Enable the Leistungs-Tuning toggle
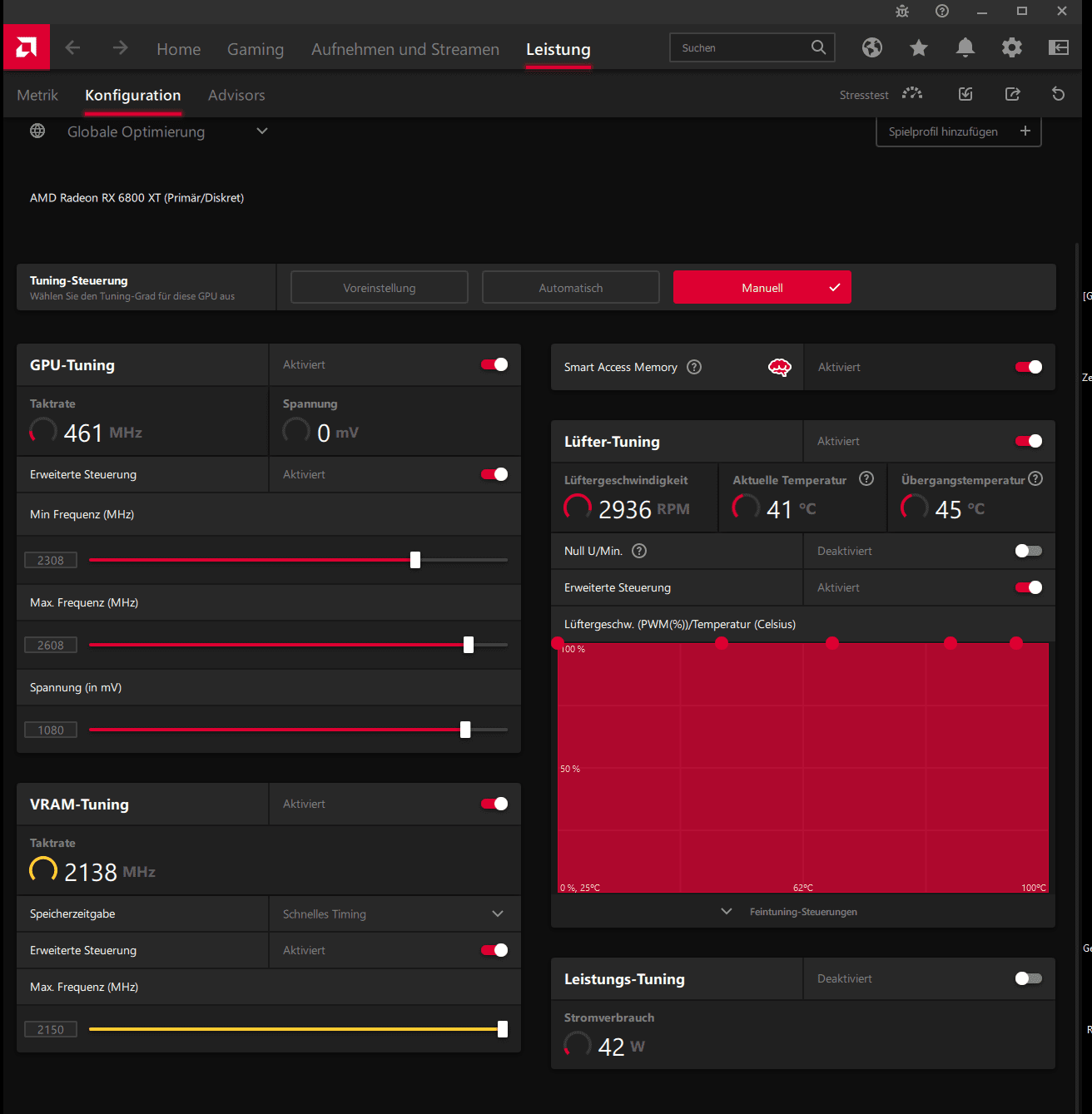The width and height of the screenshot is (1092, 1114). (1029, 978)
